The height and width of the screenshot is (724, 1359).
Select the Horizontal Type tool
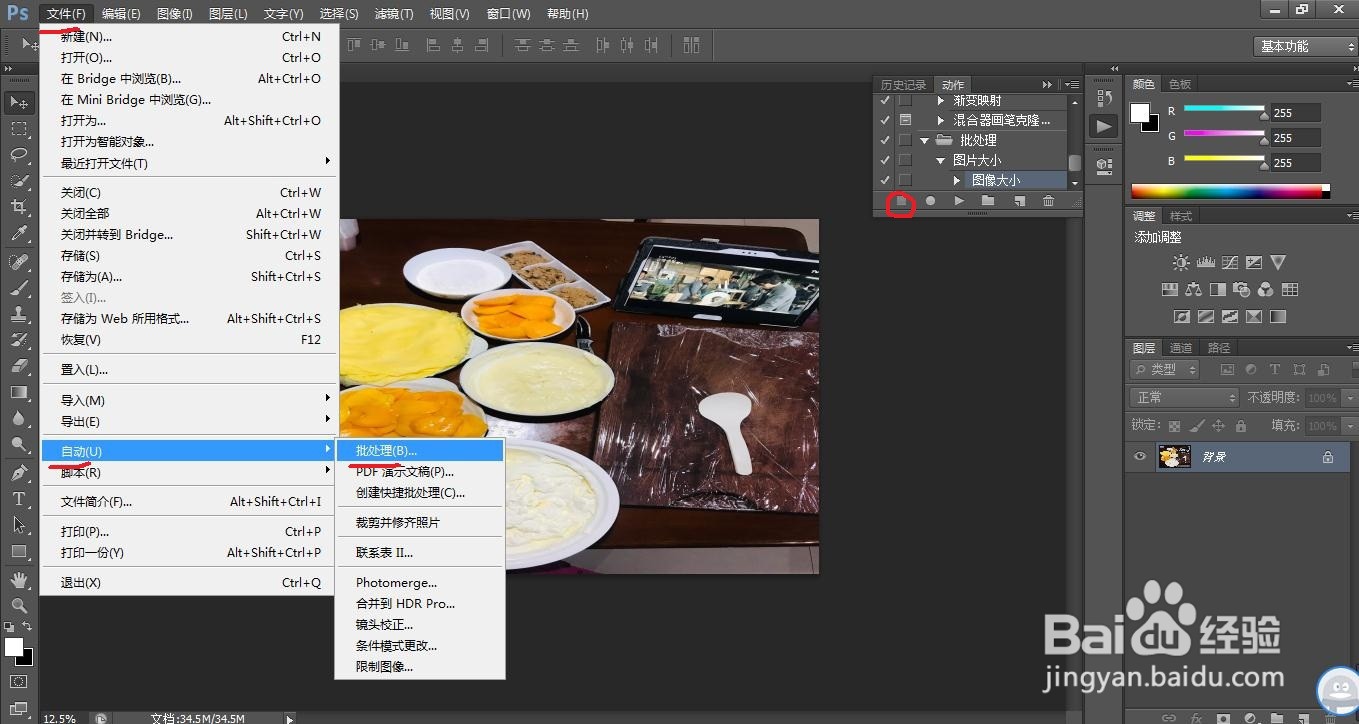tap(19, 499)
